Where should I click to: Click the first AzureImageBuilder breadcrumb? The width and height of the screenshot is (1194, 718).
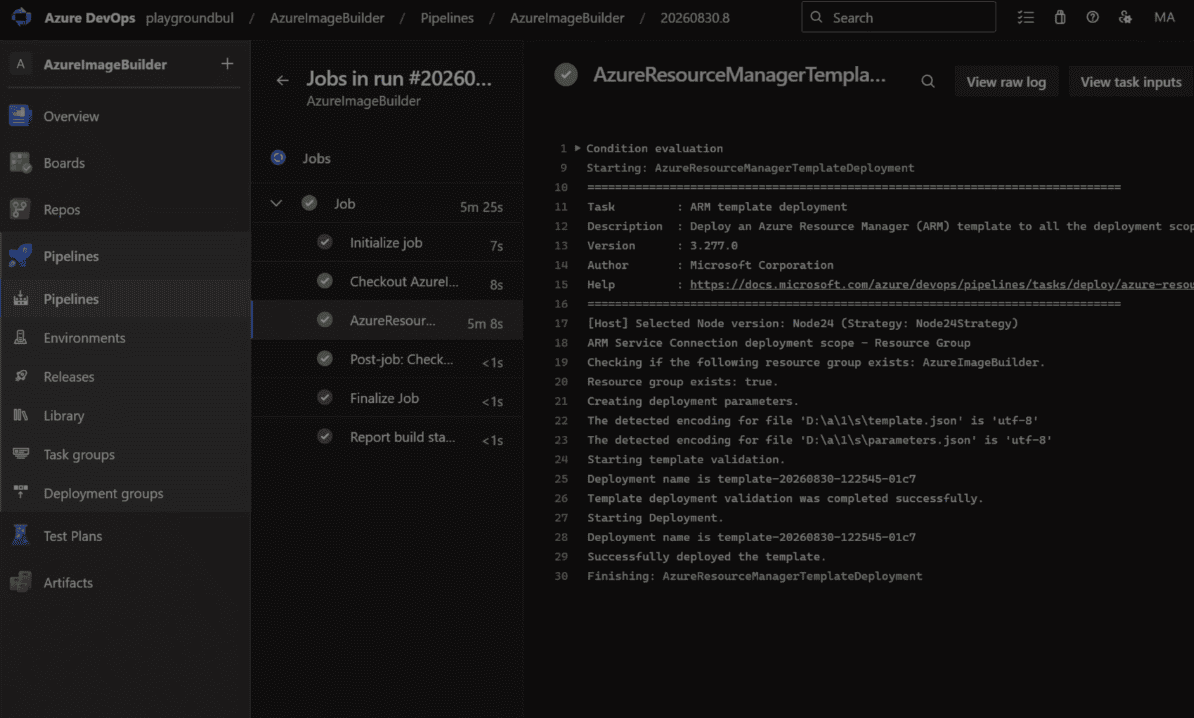point(327,18)
